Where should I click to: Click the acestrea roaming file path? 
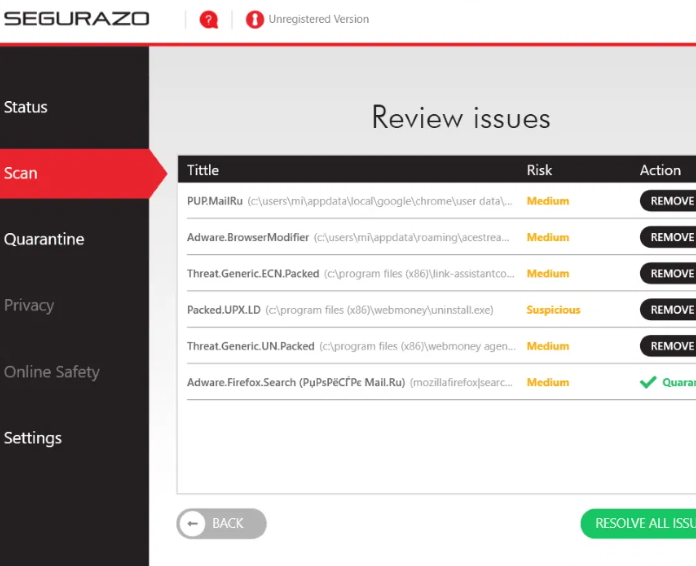[411, 237]
